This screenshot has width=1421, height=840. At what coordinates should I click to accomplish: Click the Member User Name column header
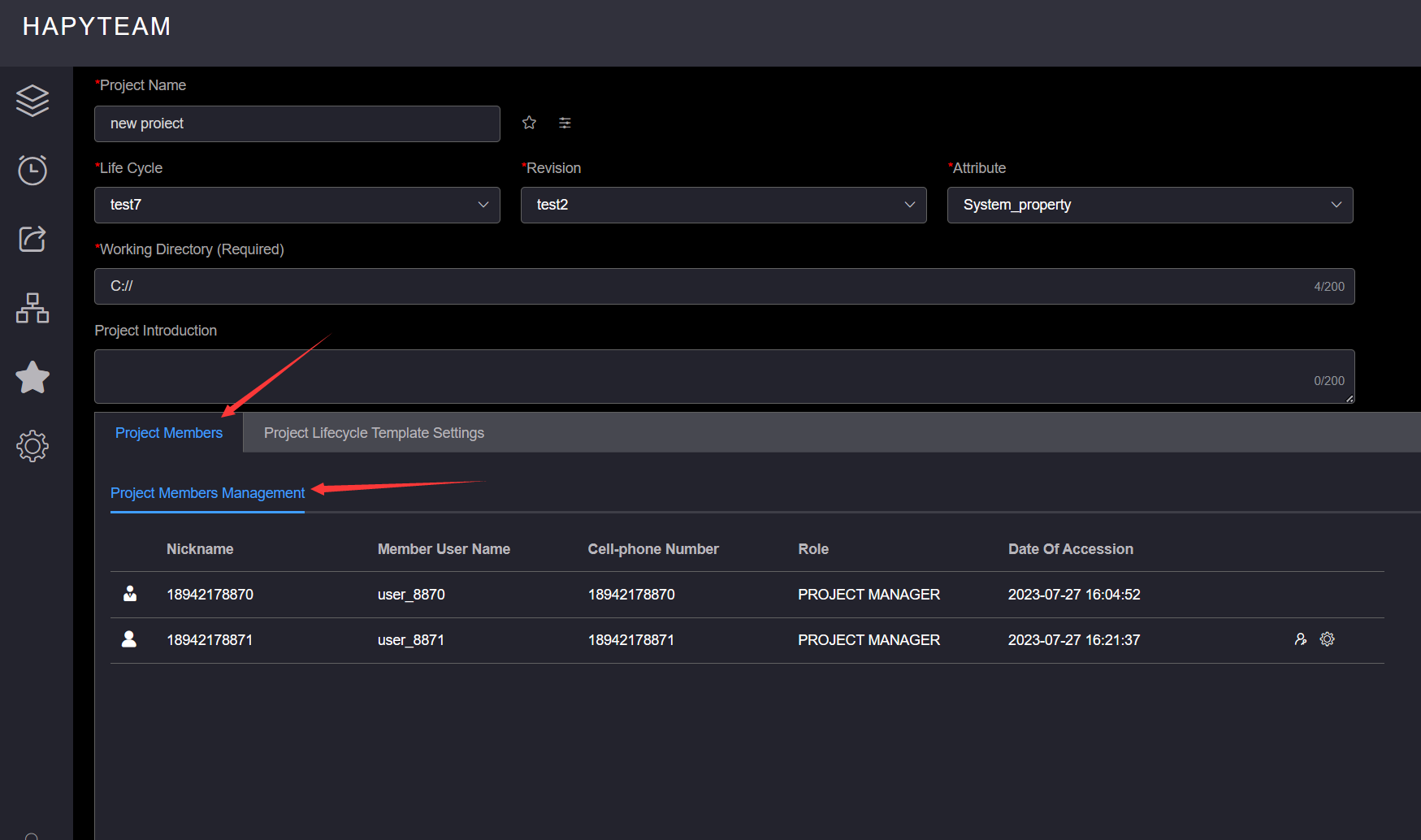coord(444,549)
